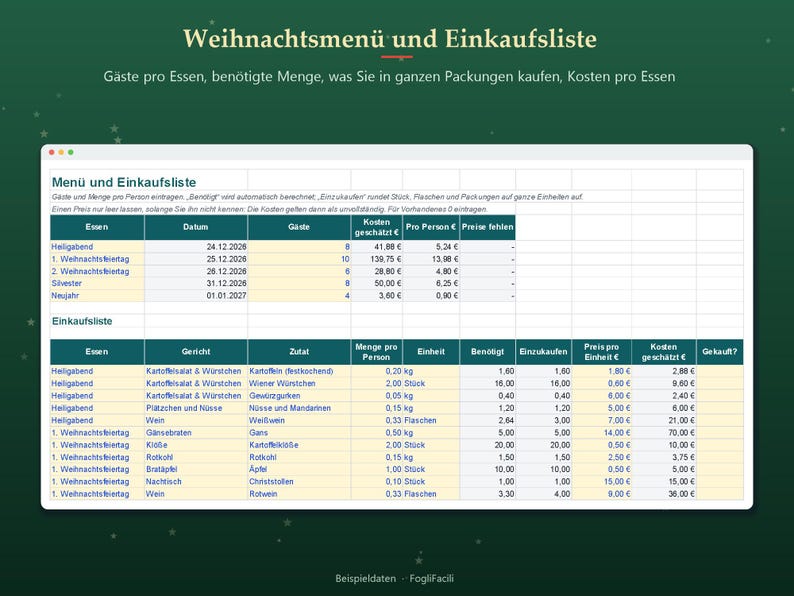Screen dimensions: 794x596
Task: Click the red close window dot
Action: [52, 152]
